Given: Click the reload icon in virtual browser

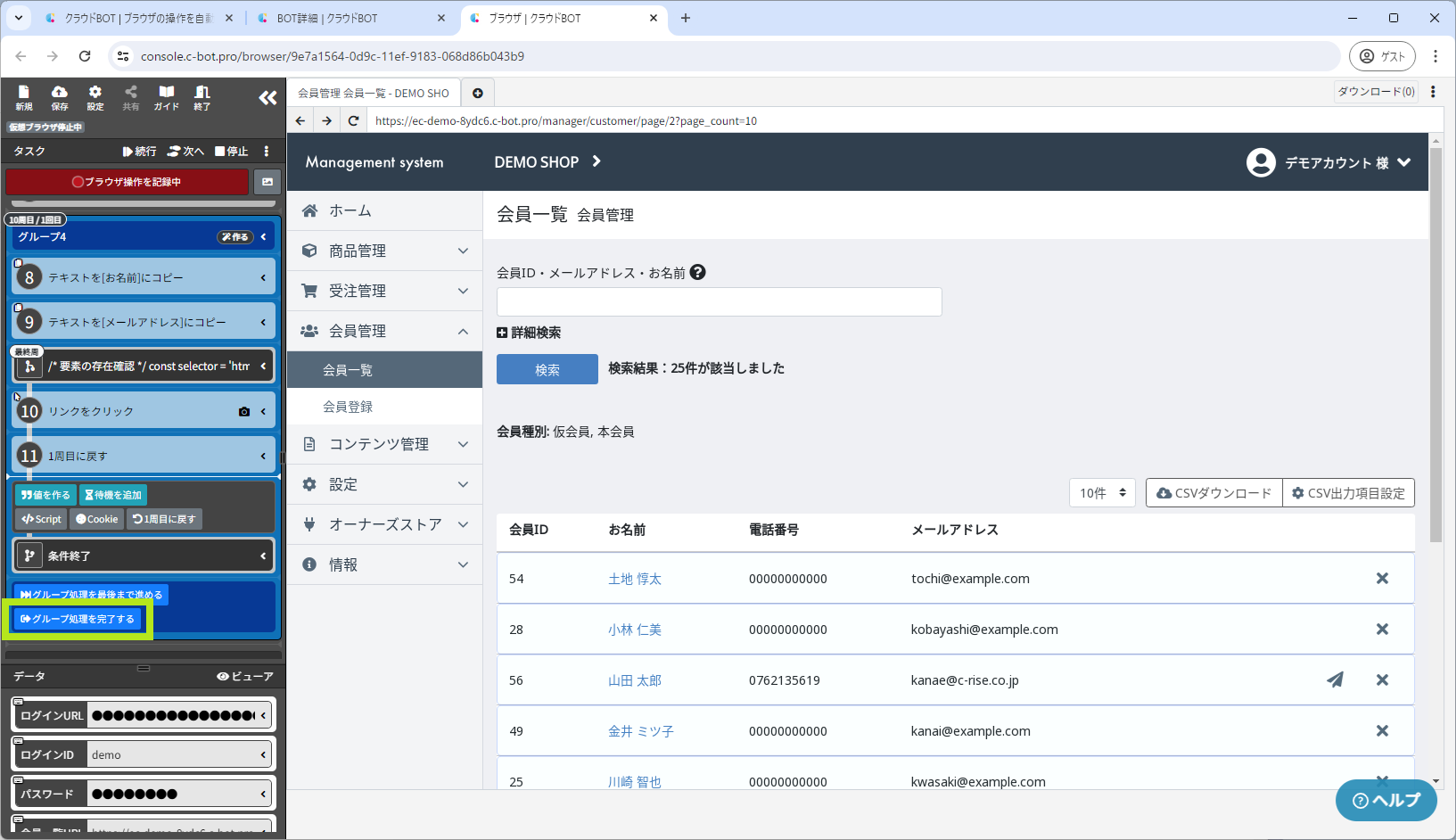Looking at the screenshot, I should (353, 120).
